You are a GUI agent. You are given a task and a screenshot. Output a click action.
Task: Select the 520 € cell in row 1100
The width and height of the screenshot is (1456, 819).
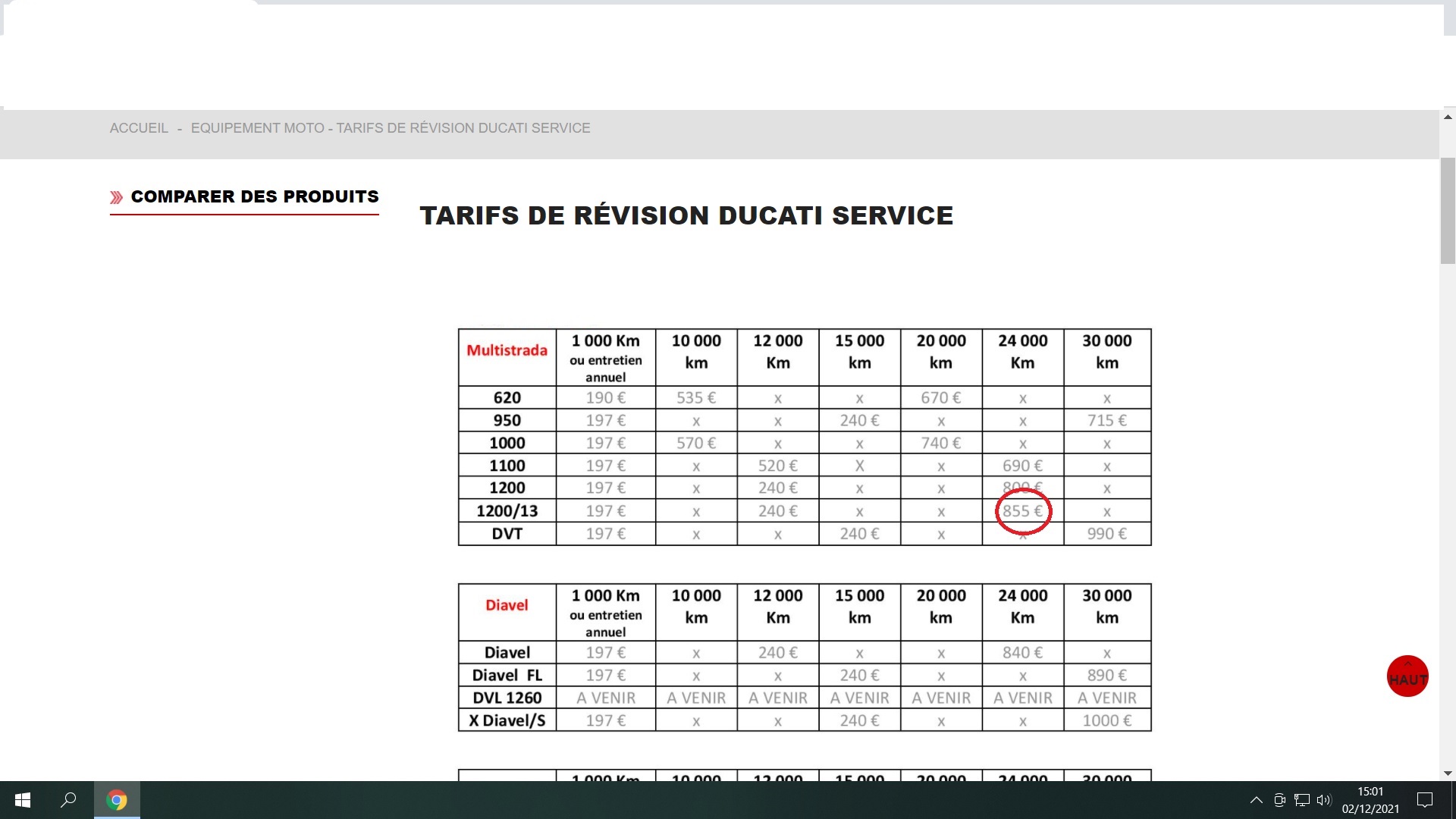(778, 466)
